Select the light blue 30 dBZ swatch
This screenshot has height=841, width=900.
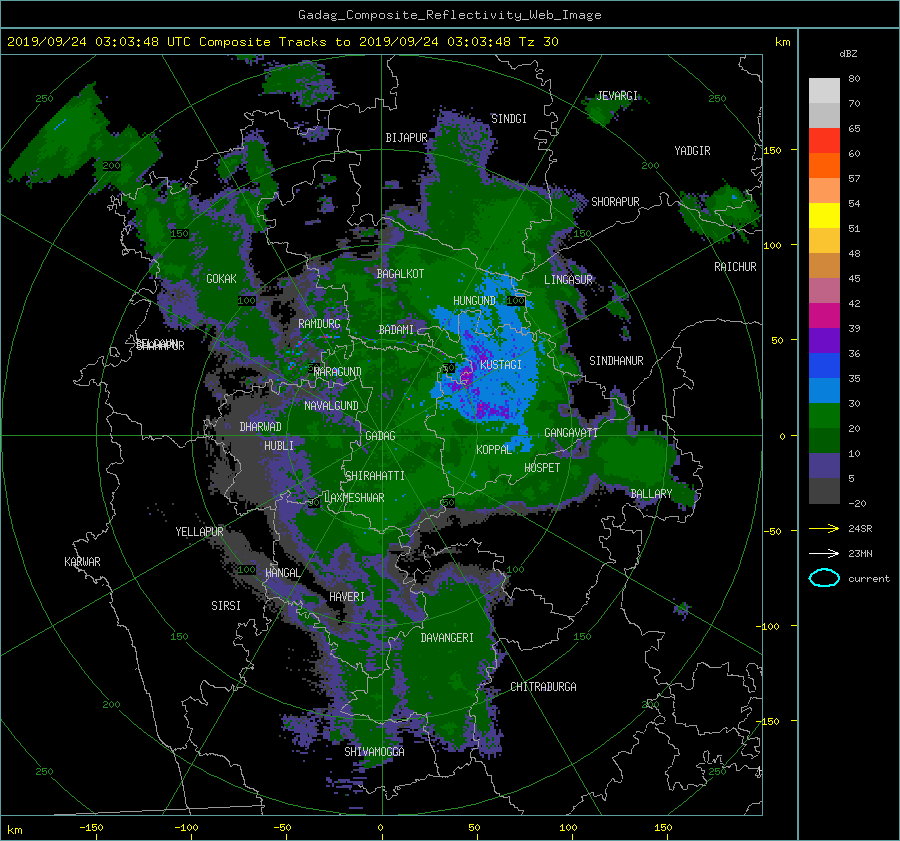coord(824,390)
